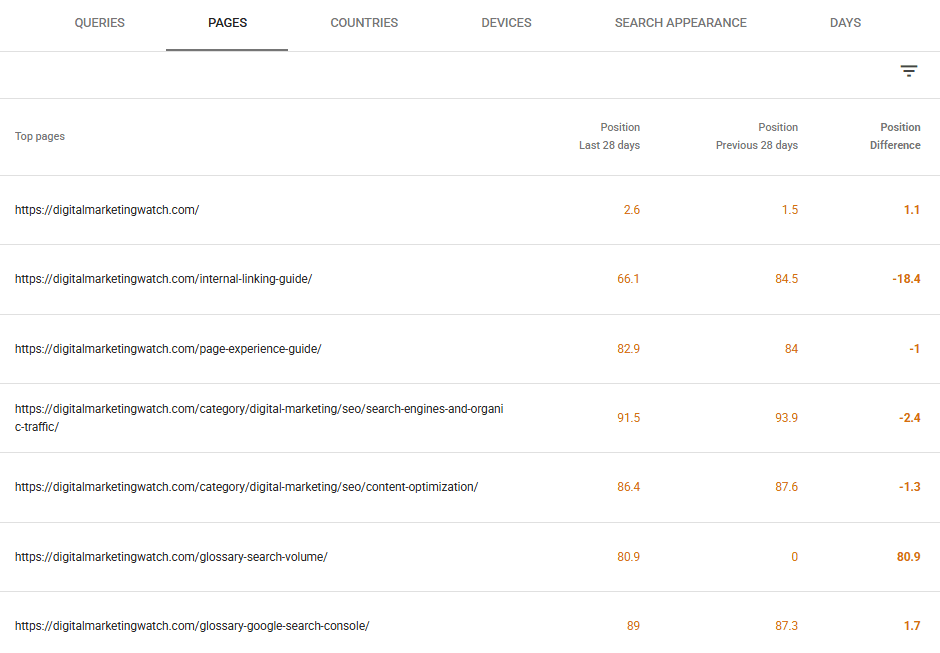The width and height of the screenshot is (940, 653).
Task: Open the search-engines-and-organic-traffic category row
Action: [x=470, y=418]
